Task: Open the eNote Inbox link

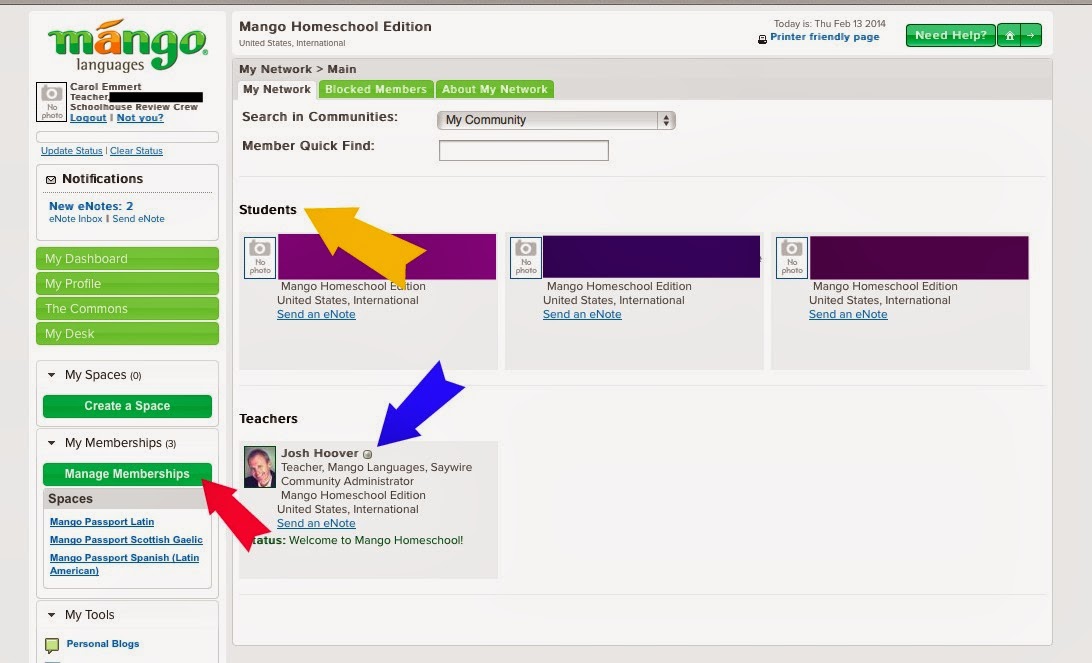Action: [75, 219]
